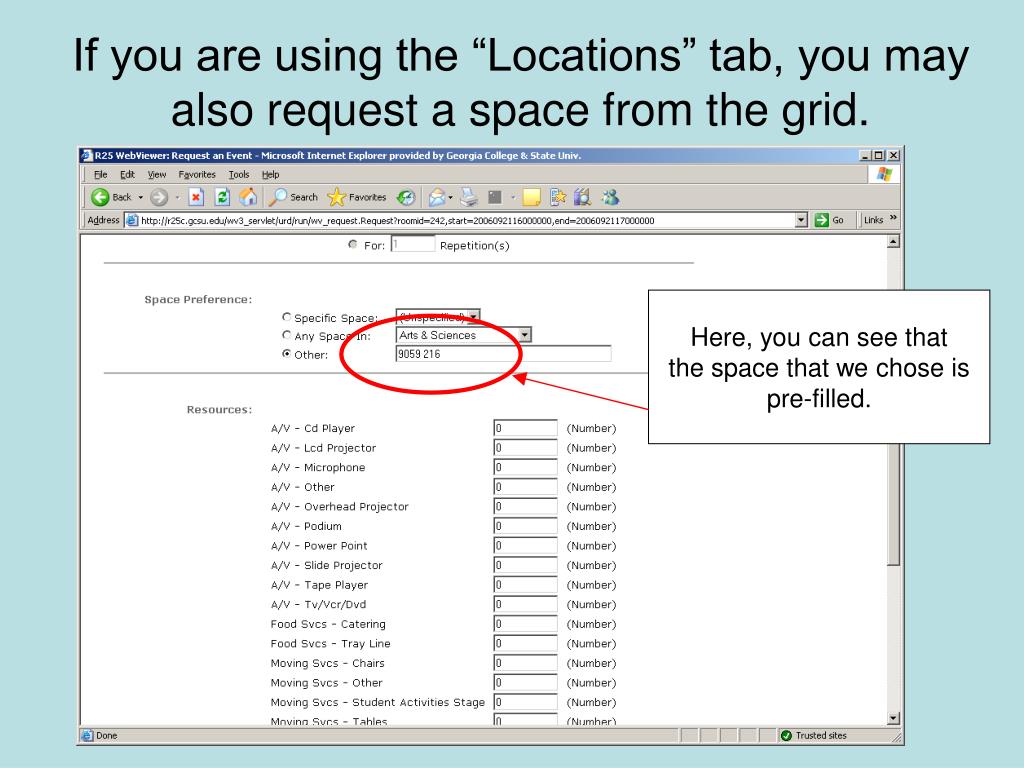Viewport: 1024px width, 768px height.
Task: Select the 'Specific Space' radio button
Action: click(286, 317)
